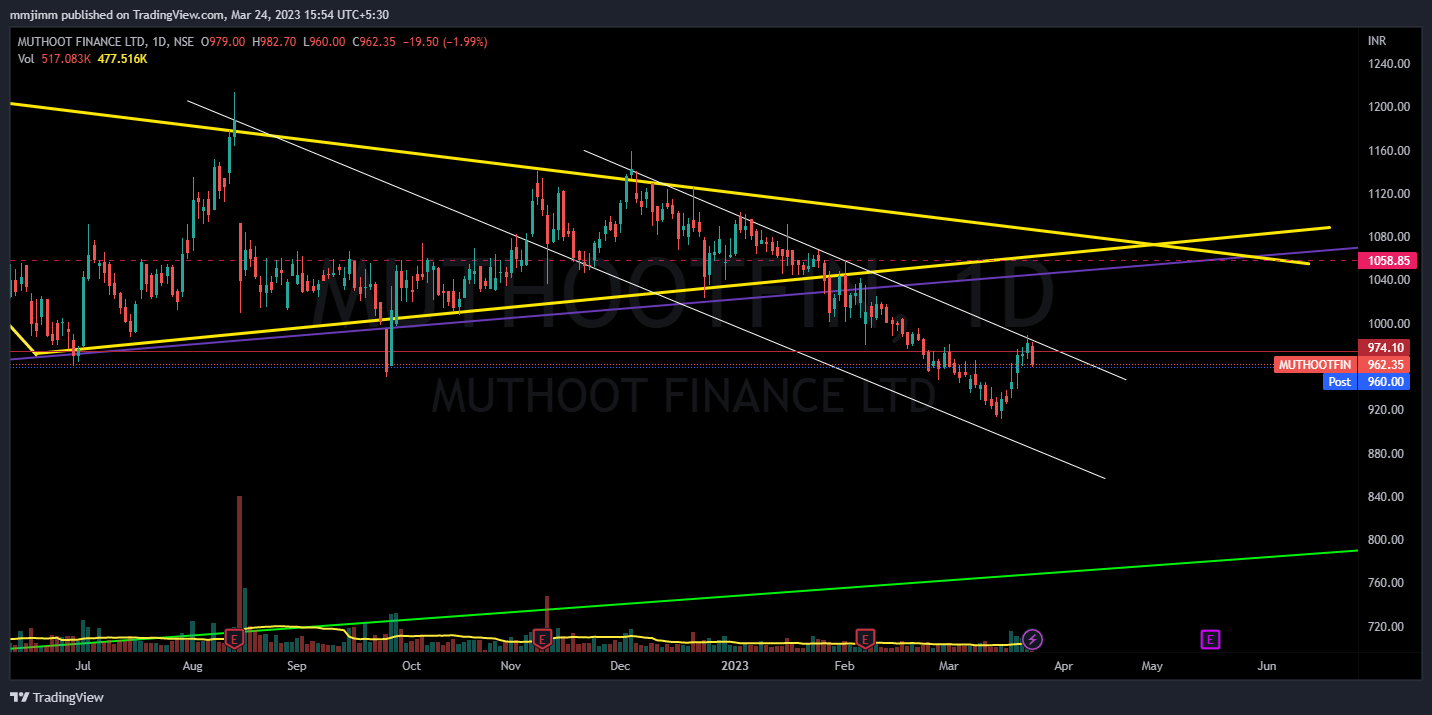This screenshot has width=1432, height=715.
Task: Click the yellow 477.516K volume average value
Action: (x=122, y=59)
